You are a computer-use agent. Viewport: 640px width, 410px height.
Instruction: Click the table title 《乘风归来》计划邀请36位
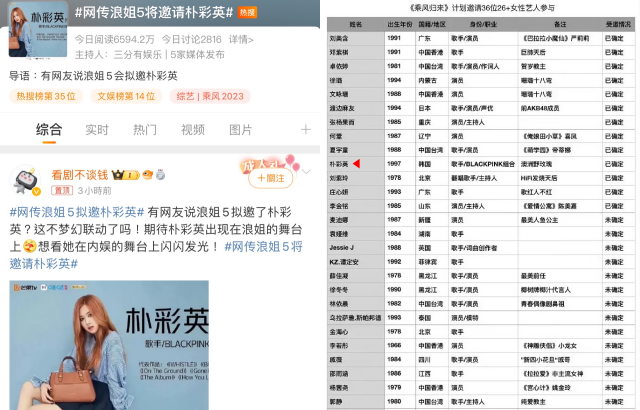pos(482,8)
